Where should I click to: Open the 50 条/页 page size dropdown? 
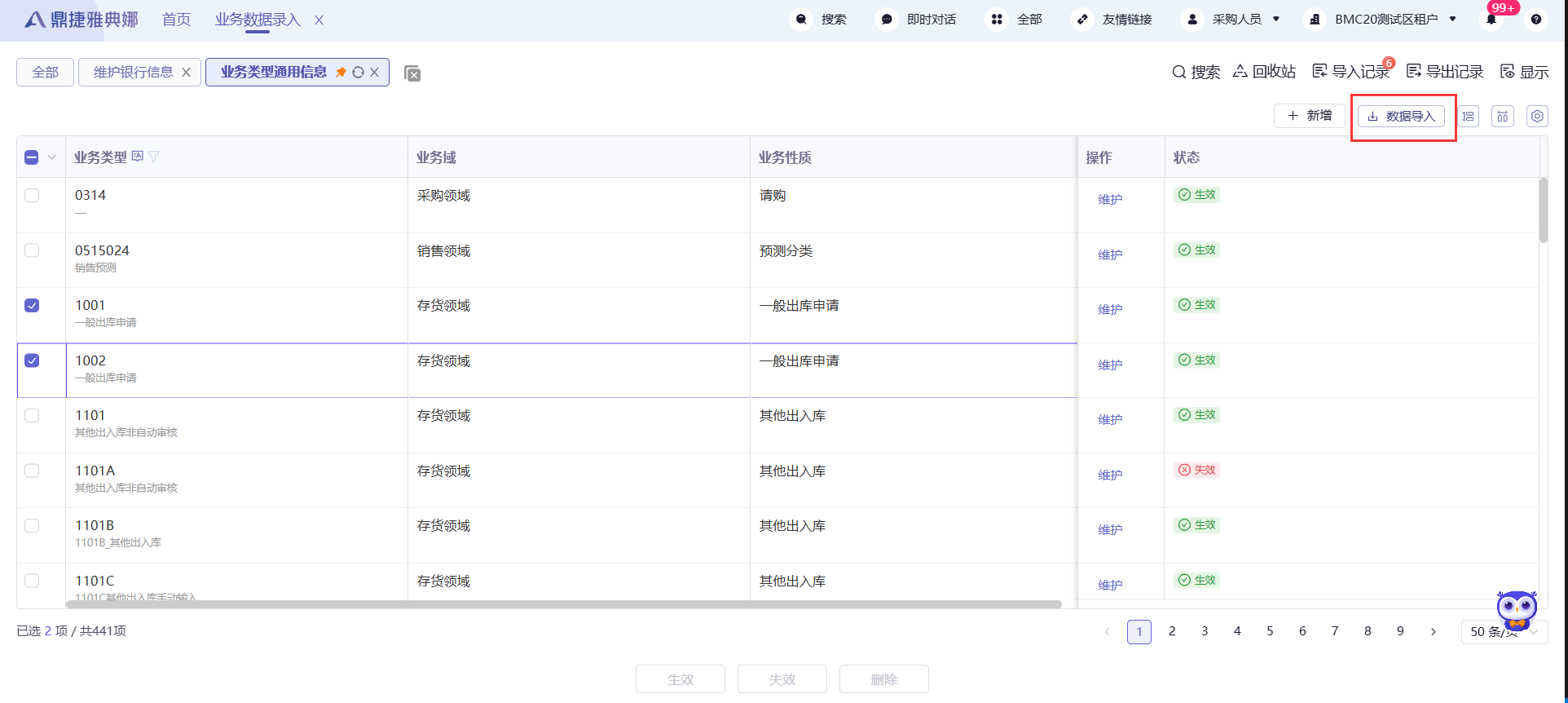[1504, 632]
